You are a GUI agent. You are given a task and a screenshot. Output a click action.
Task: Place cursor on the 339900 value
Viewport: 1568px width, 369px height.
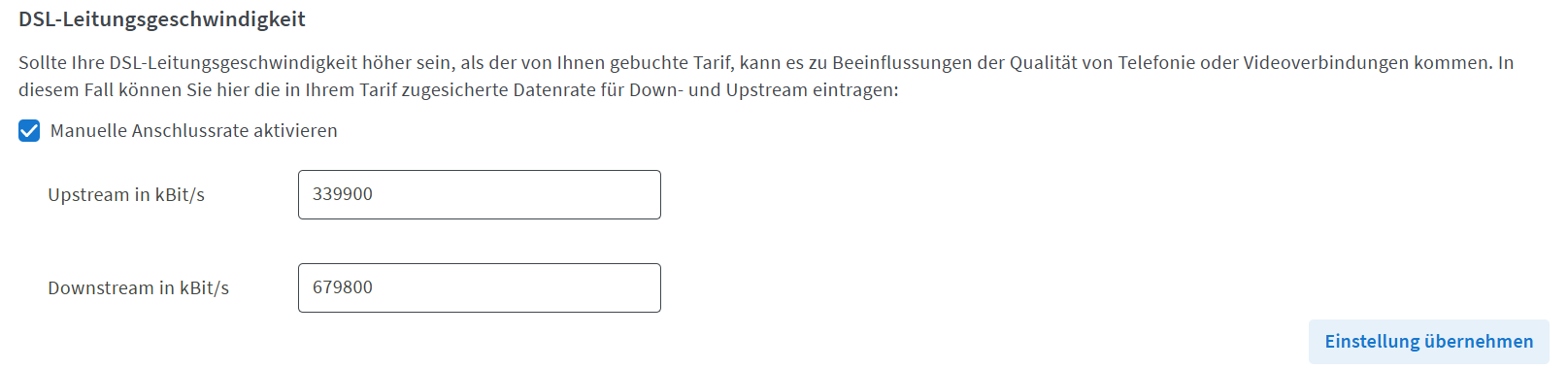(343, 194)
